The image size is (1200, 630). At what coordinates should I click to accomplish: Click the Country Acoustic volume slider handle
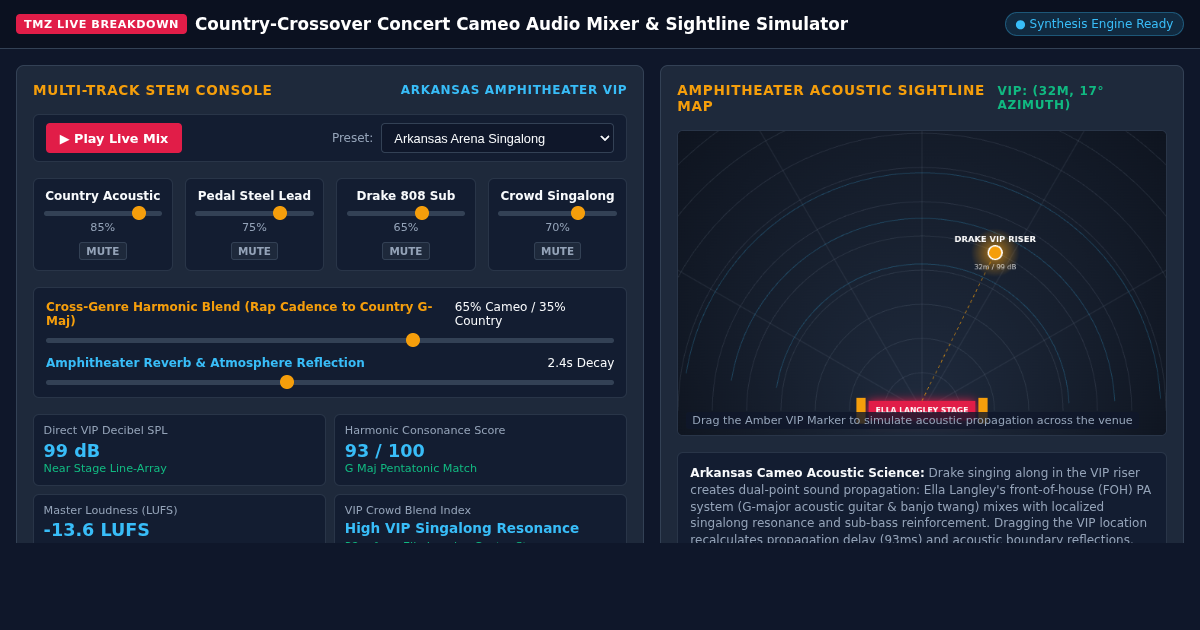pyautogui.click(x=139, y=213)
